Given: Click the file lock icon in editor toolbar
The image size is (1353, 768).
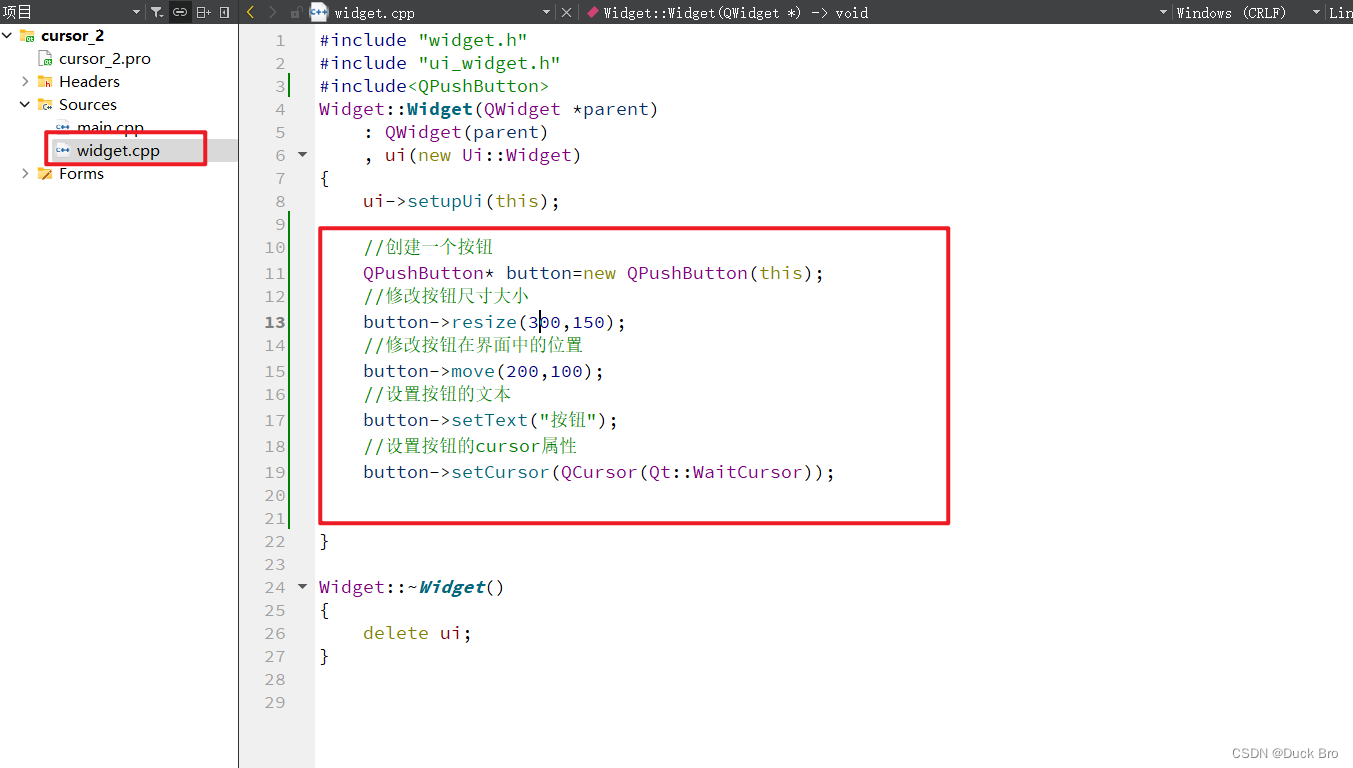Looking at the screenshot, I should coord(295,13).
